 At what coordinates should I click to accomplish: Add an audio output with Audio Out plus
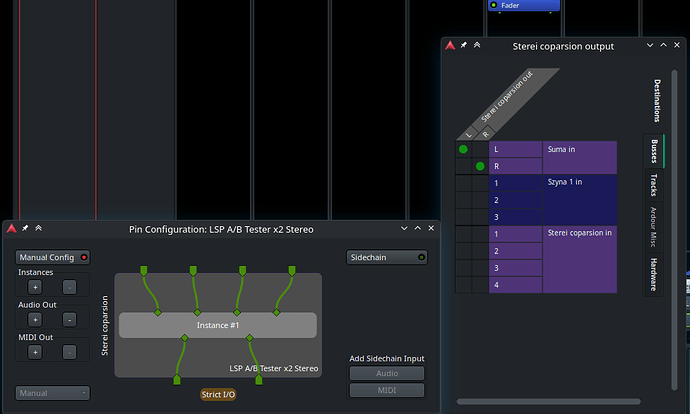click(x=35, y=320)
